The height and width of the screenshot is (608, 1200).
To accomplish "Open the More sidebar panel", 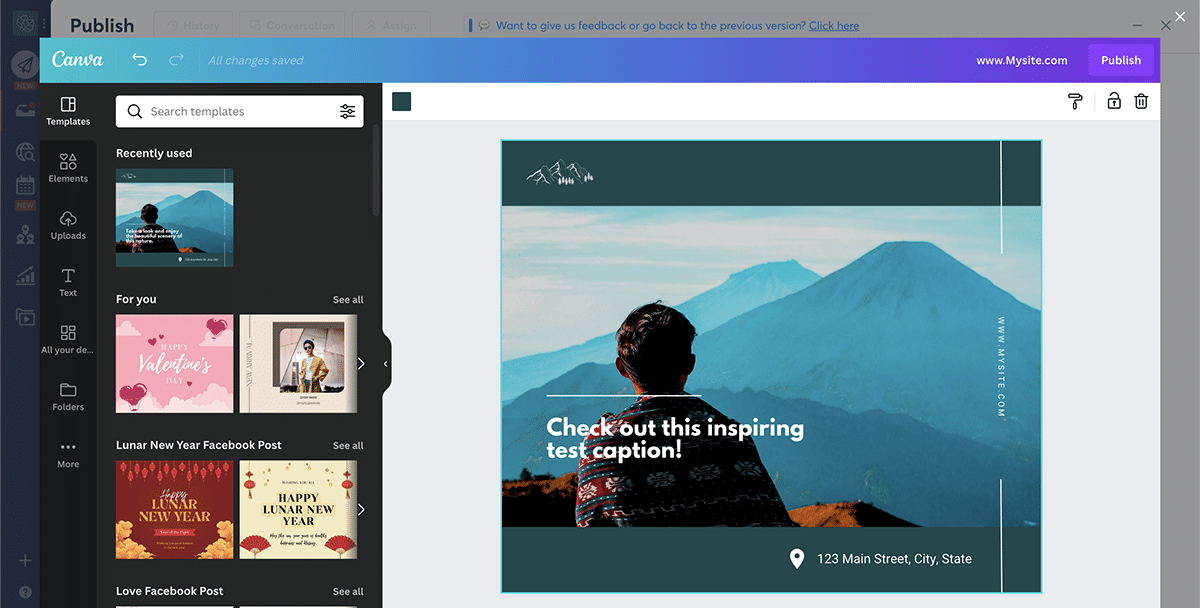I will [x=68, y=455].
